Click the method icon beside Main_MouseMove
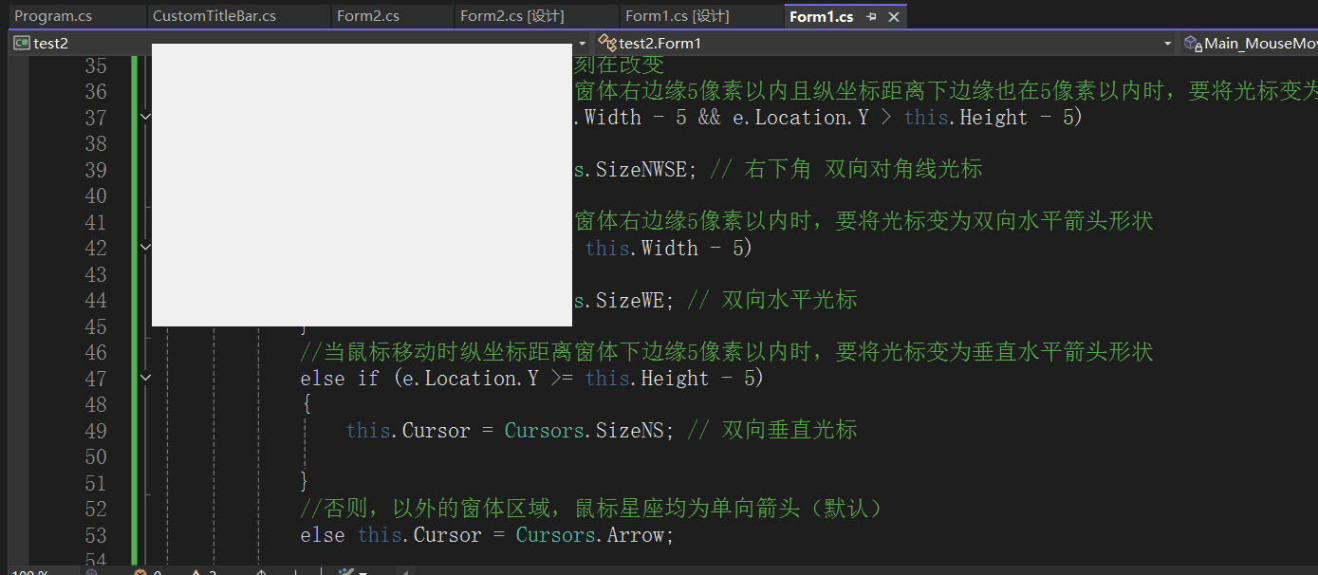The image size is (1318, 575). (x=1192, y=43)
